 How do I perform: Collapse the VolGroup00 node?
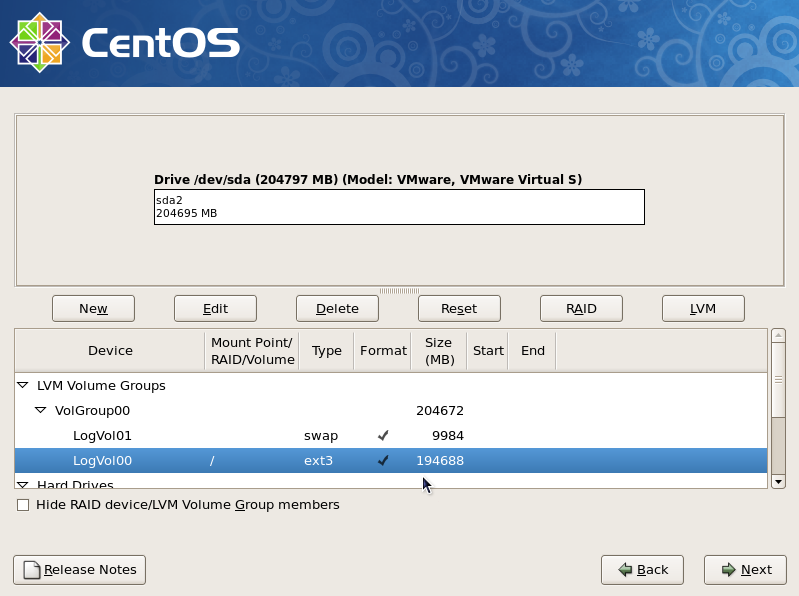tap(41, 411)
